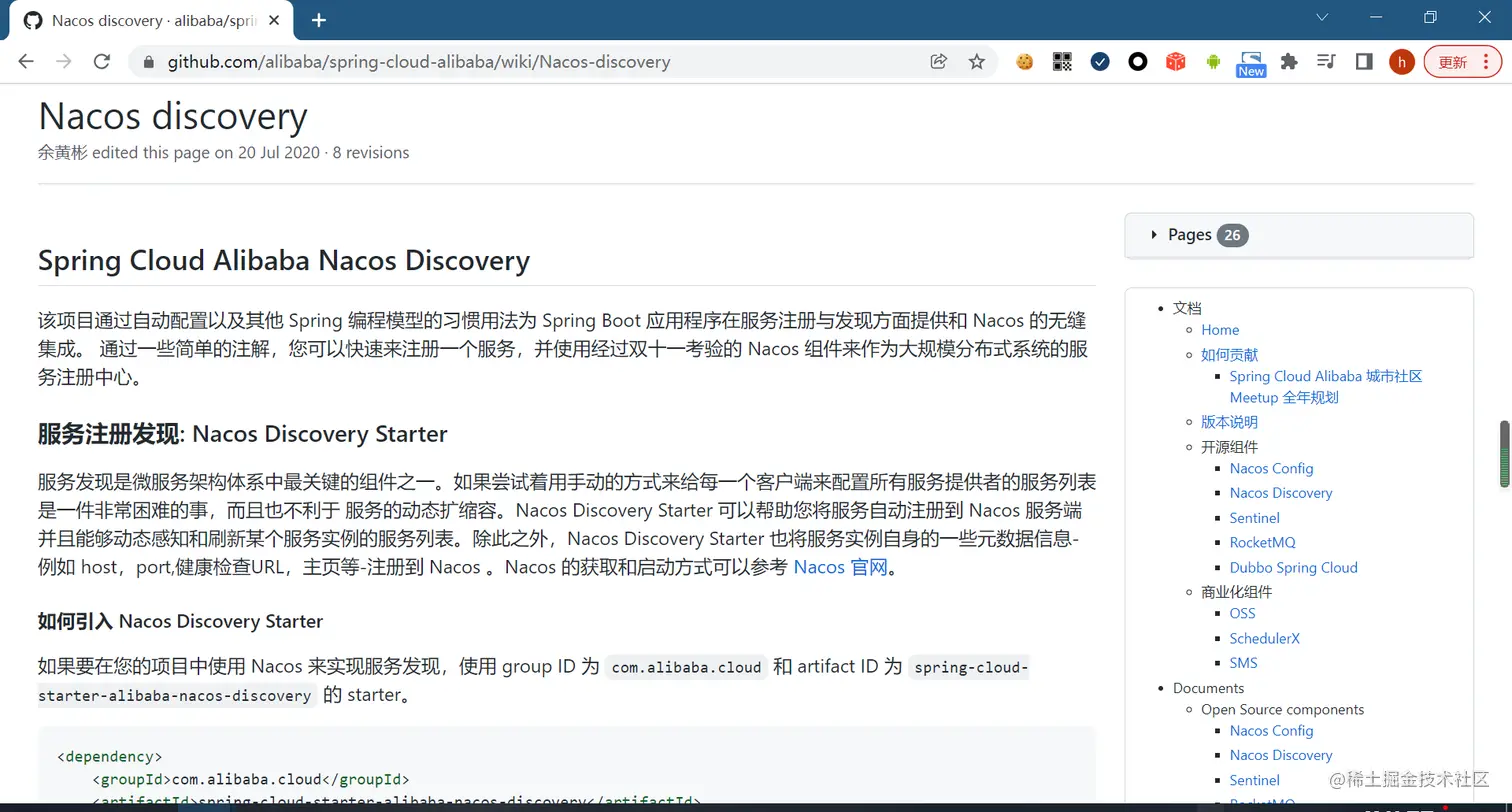
Task: Click the browser forward arrow
Action: [64, 62]
